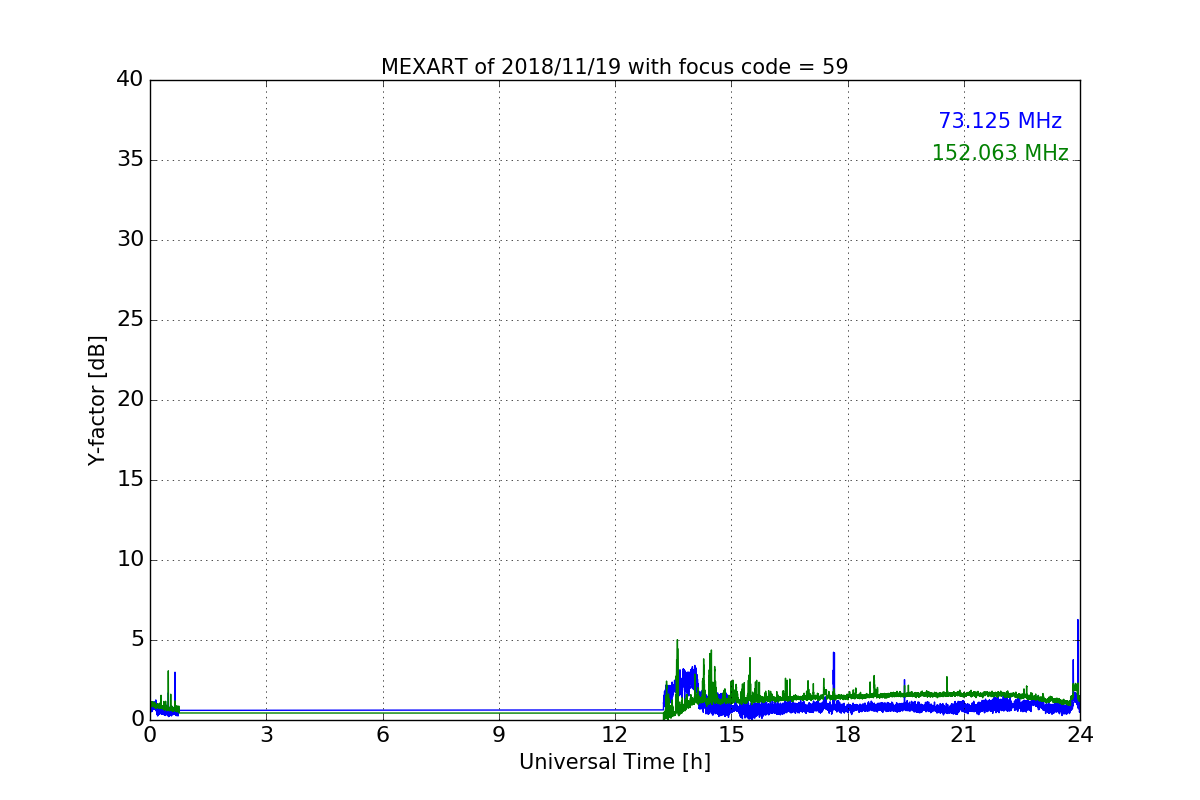Click the plot title mentioning MEXART 2018/11/19

click(614, 67)
